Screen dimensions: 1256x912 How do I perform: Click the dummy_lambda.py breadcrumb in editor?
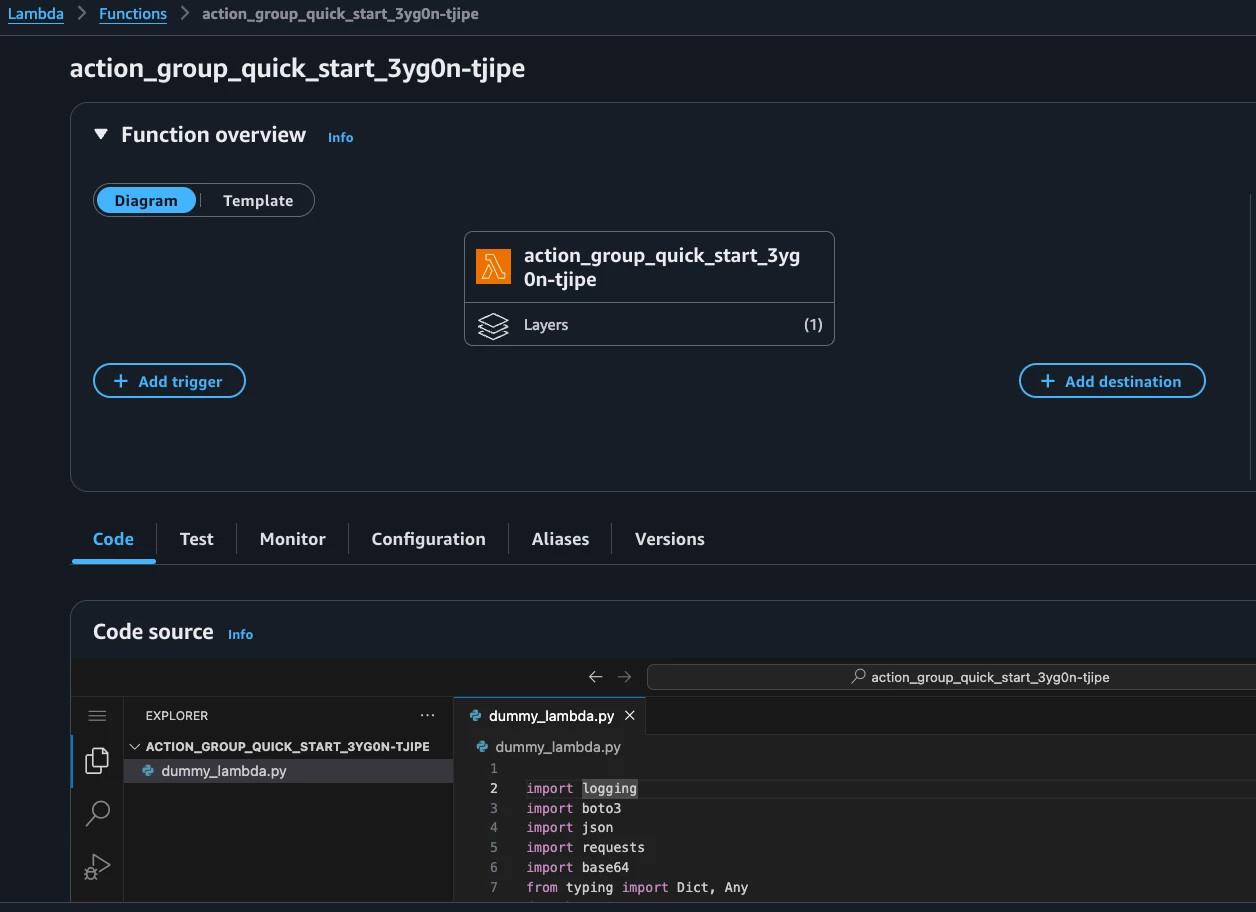pos(557,747)
